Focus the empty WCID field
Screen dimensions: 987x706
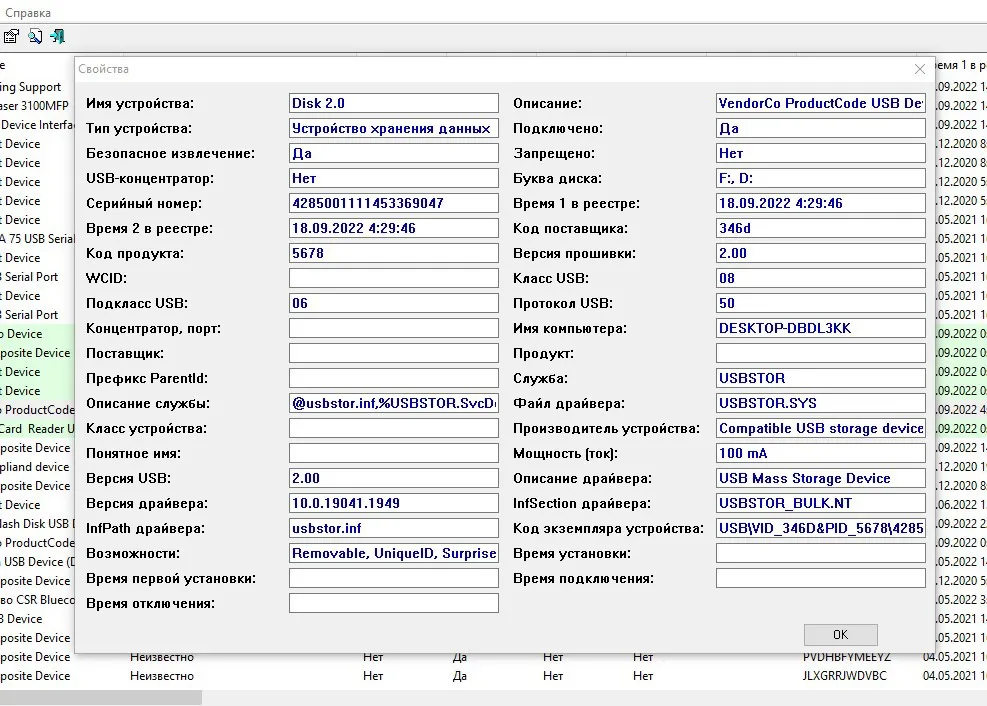pos(393,278)
